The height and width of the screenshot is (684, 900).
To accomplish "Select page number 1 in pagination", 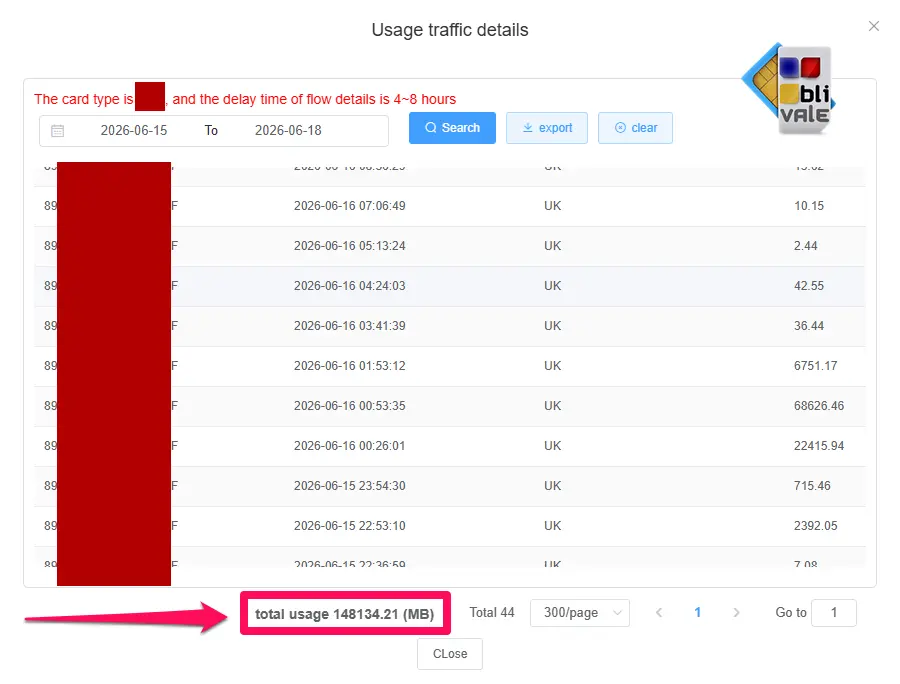I will click(697, 613).
